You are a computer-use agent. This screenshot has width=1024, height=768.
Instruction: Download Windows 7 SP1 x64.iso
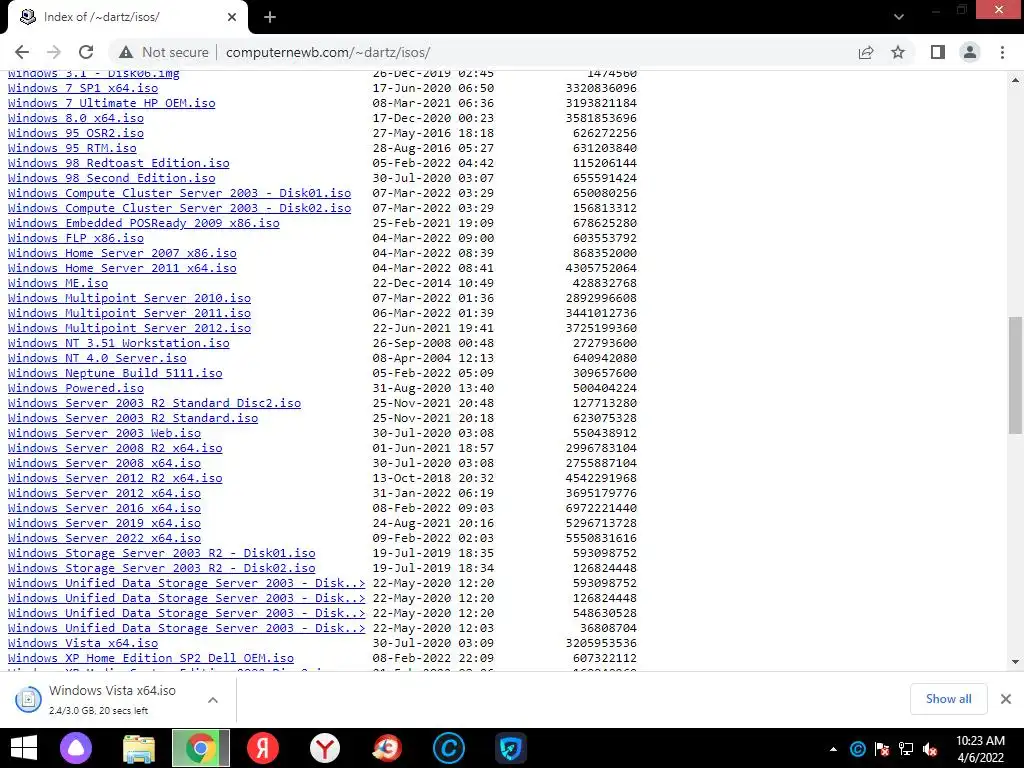pyautogui.click(x=83, y=88)
